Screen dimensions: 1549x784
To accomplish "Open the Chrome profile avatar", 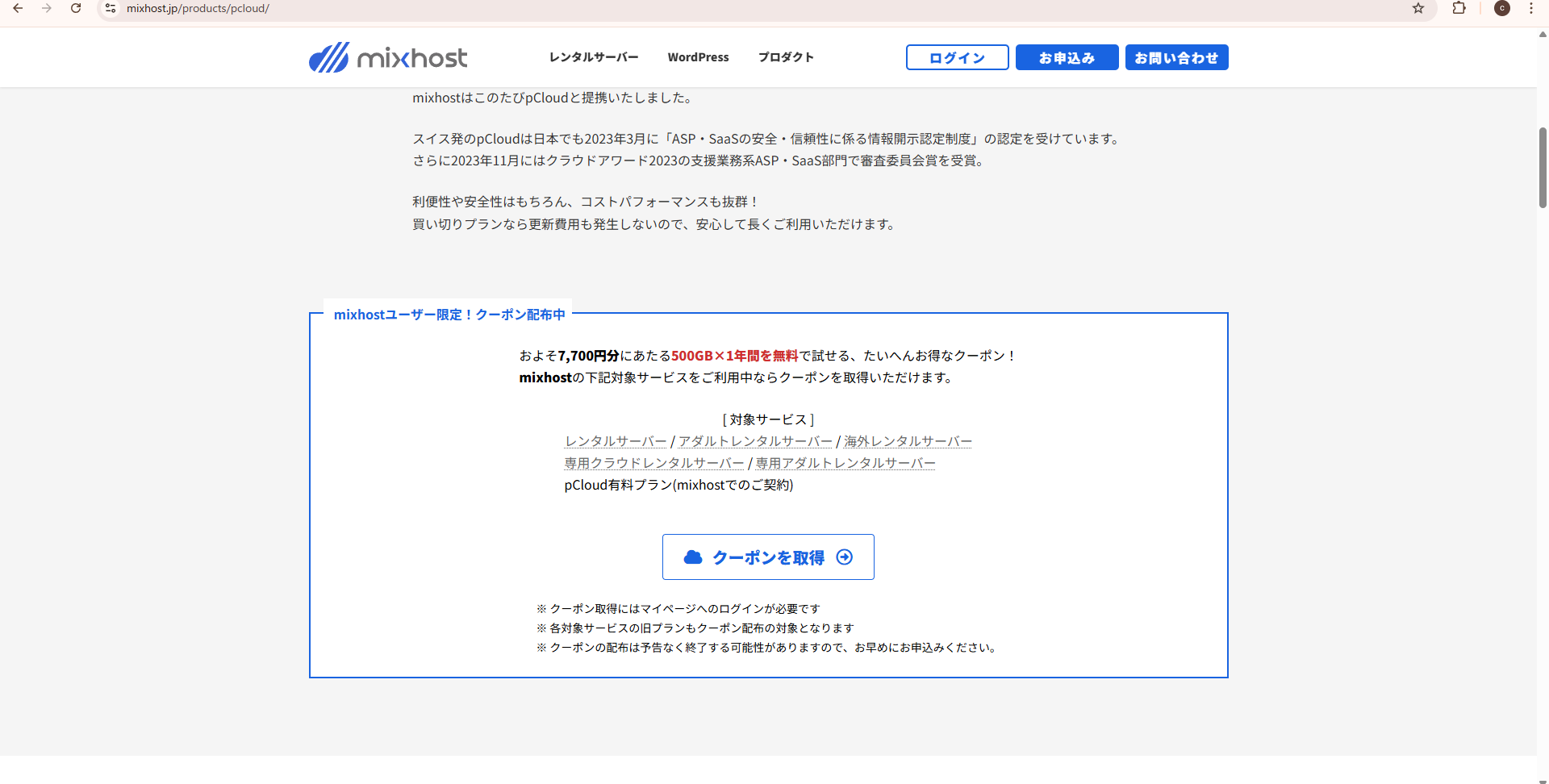I will (x=1502, y=8).
